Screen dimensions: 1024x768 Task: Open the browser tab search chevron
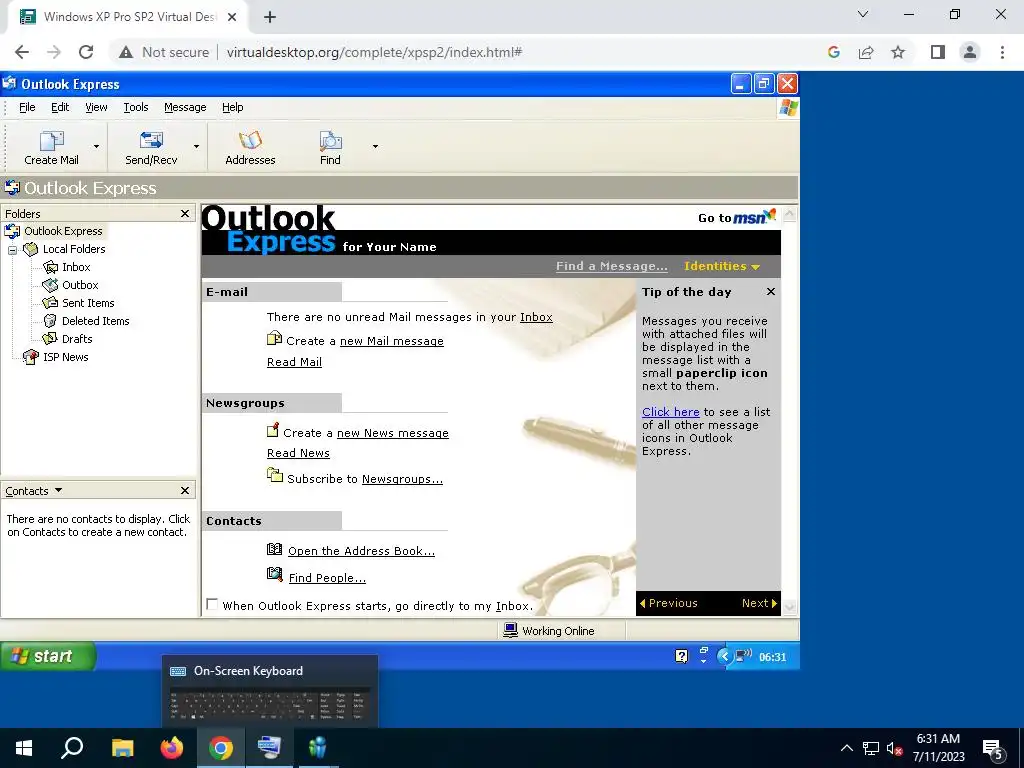pyautogui.click(x=863, y=14)
